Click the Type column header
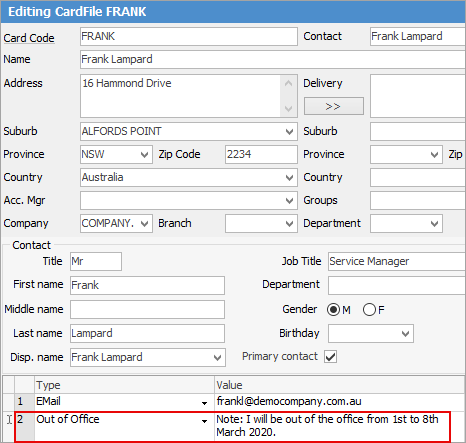 pyautogui.click(x=124, y=385)
